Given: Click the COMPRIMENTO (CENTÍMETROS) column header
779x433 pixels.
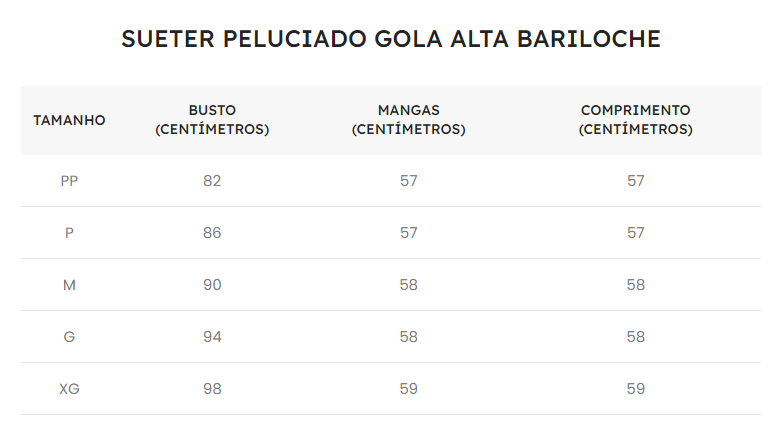Looking at the screenshot, I should coord(635,120).
